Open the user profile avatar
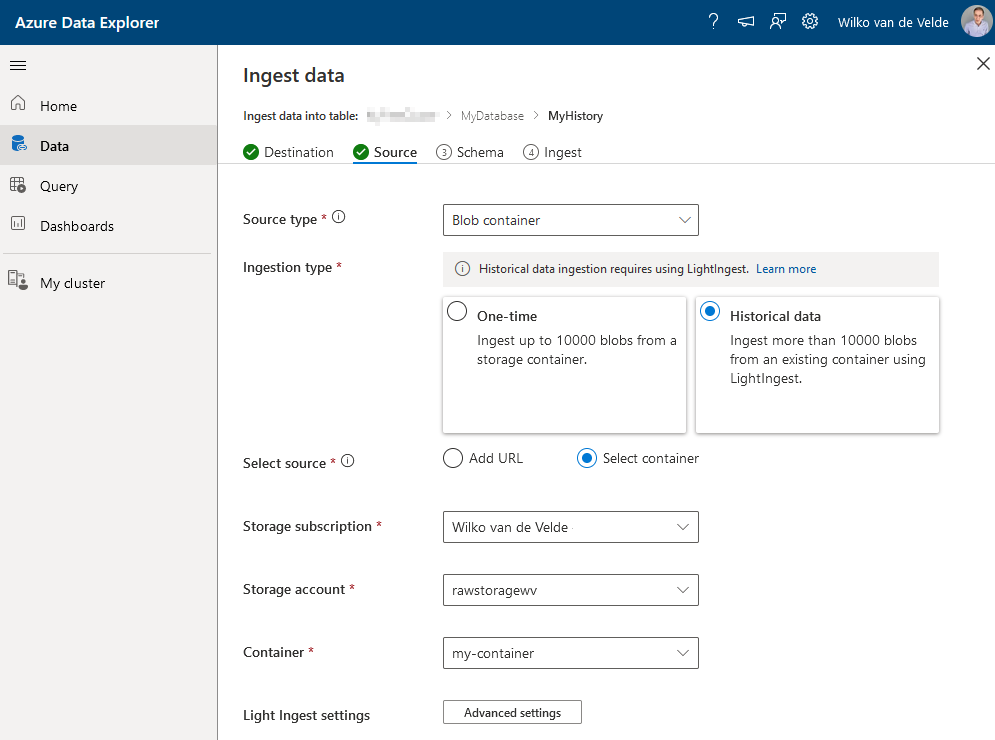995x740 pixels. coord(976,22)
